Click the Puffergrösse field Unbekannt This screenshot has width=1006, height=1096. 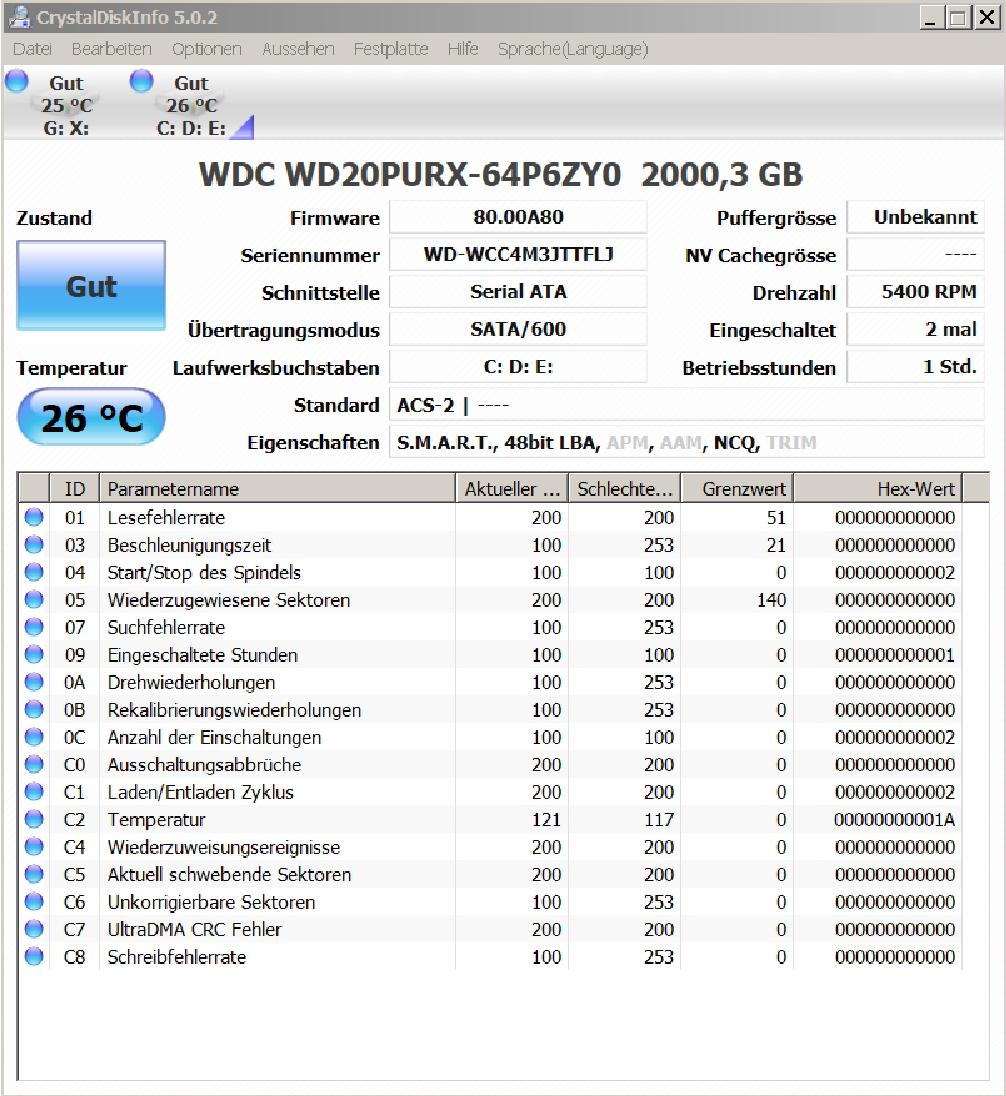coord(916,217)
